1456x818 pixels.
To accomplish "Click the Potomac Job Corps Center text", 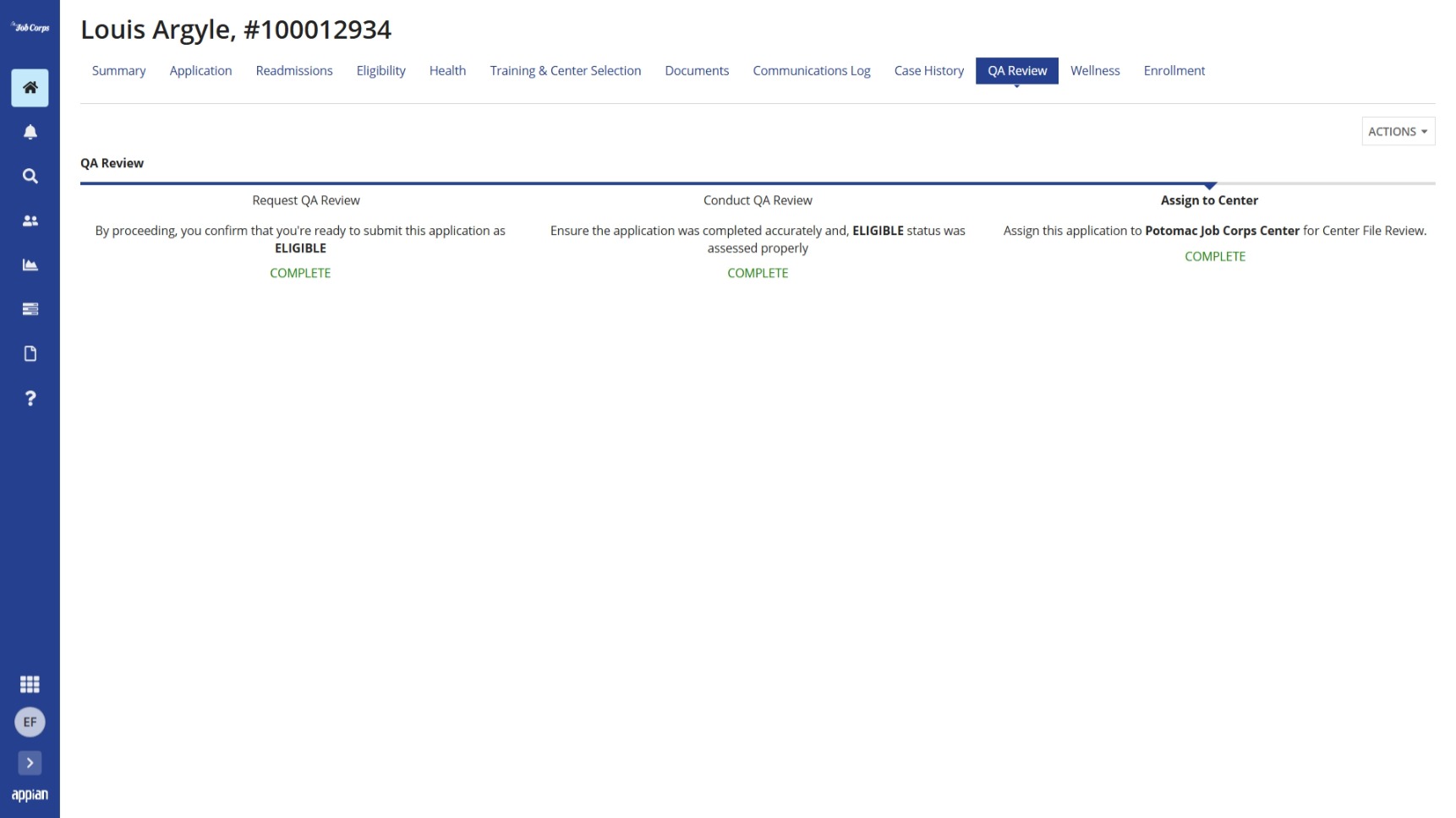I will 1222,231.
